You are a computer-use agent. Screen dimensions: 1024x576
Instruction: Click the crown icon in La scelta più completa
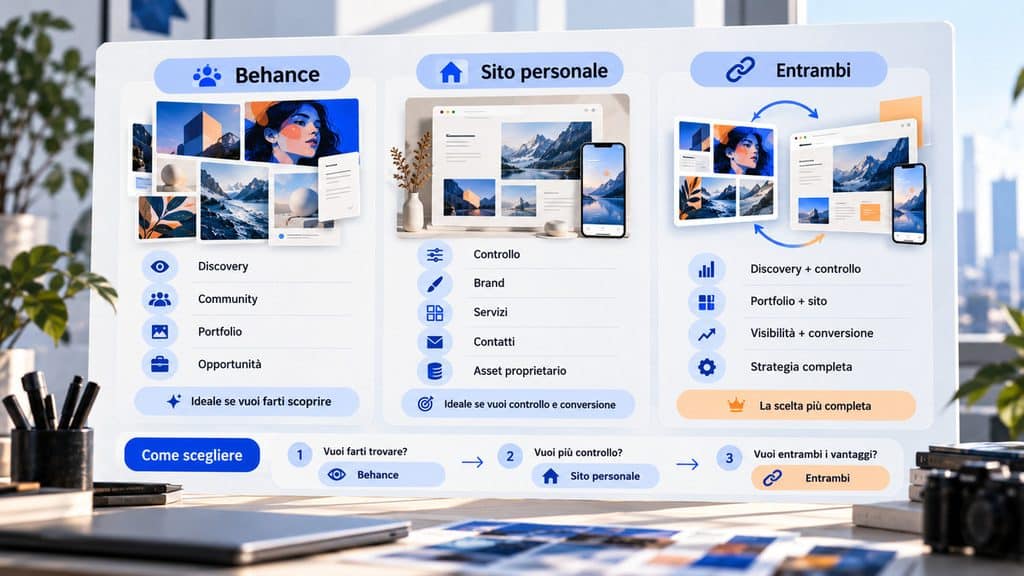point(736,405)
